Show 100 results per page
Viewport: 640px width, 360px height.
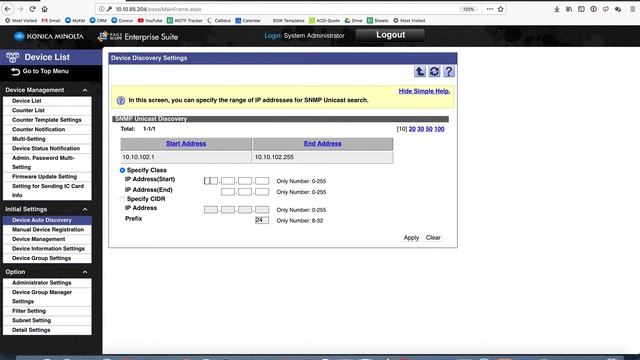439,129
